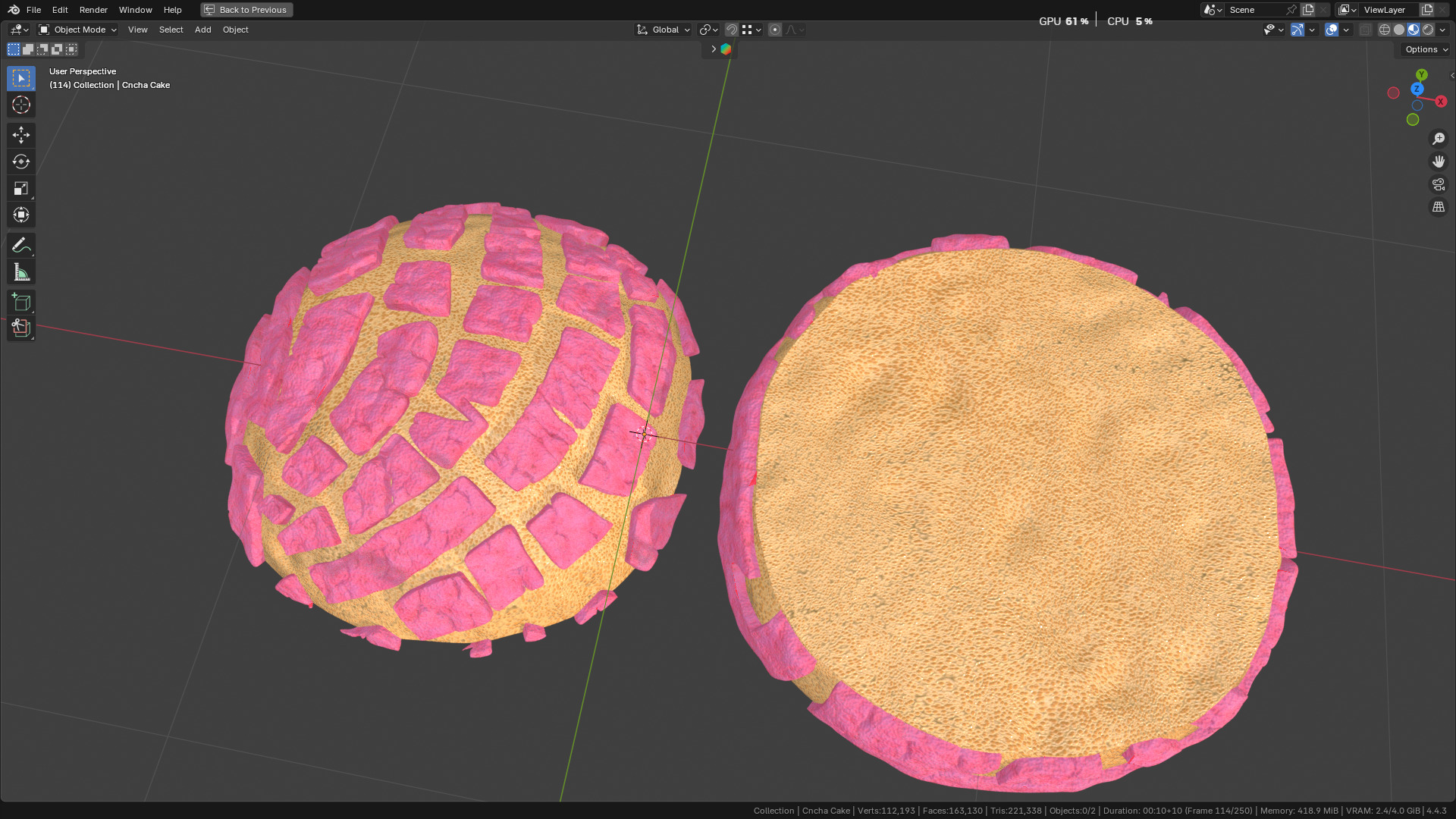Activate the 3D Cursor tool
1456x819 pixels.
[21, 105]
